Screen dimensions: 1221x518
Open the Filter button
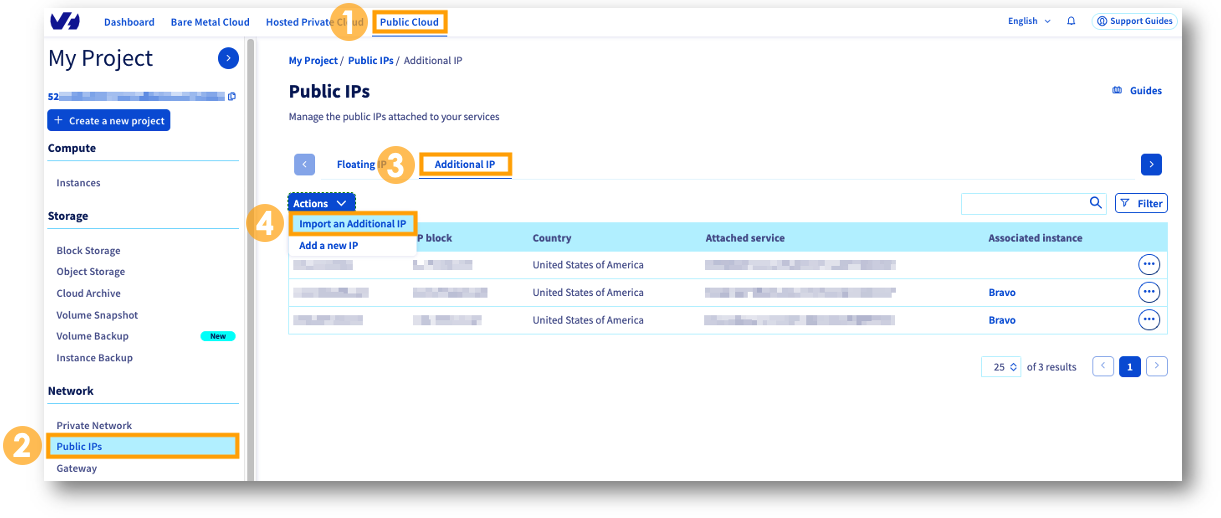[x=1141, y=203]
